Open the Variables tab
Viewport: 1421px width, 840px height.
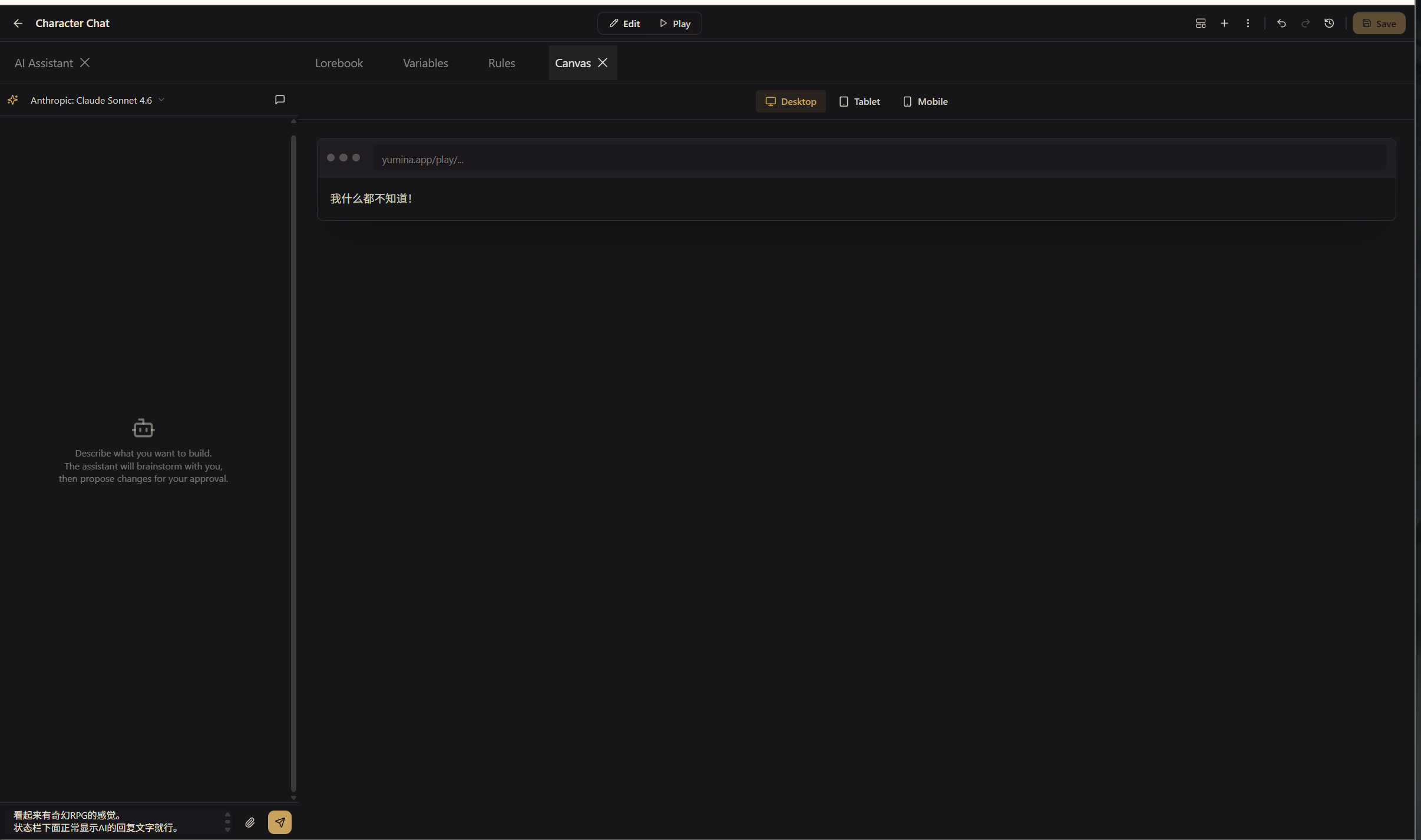click(425, 62)
